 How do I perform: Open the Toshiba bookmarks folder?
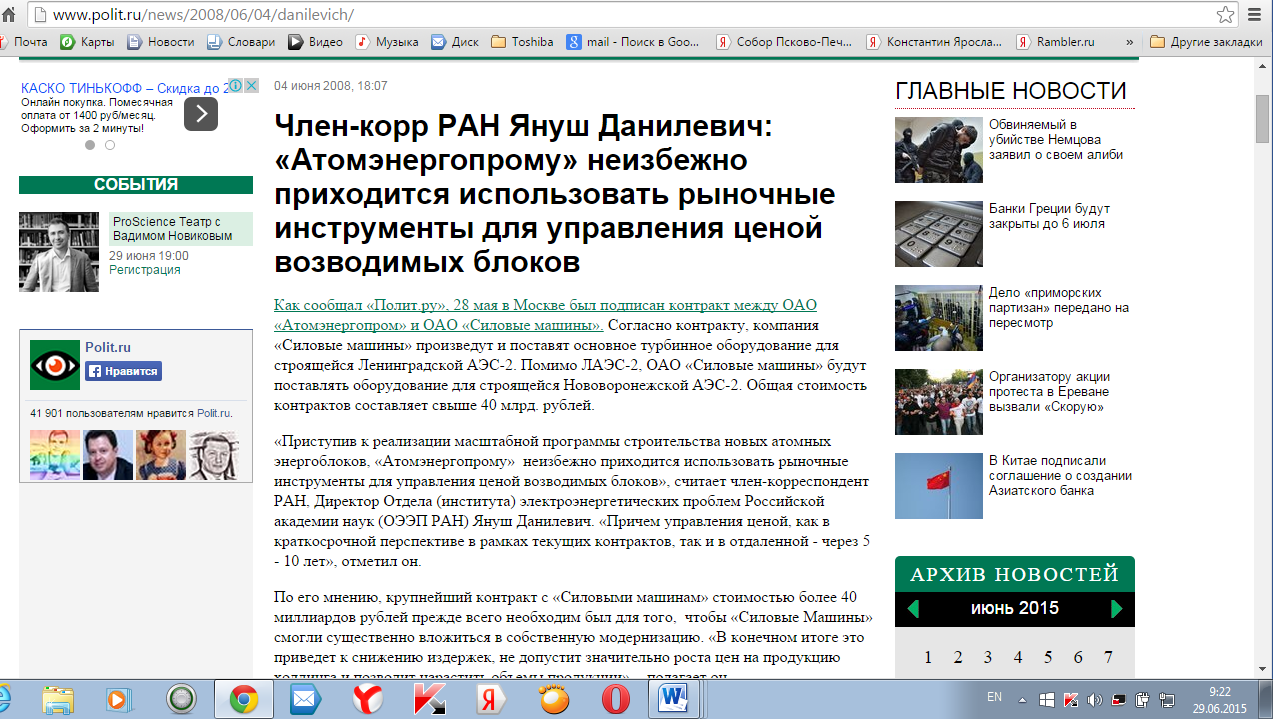[x=522, y=42]
